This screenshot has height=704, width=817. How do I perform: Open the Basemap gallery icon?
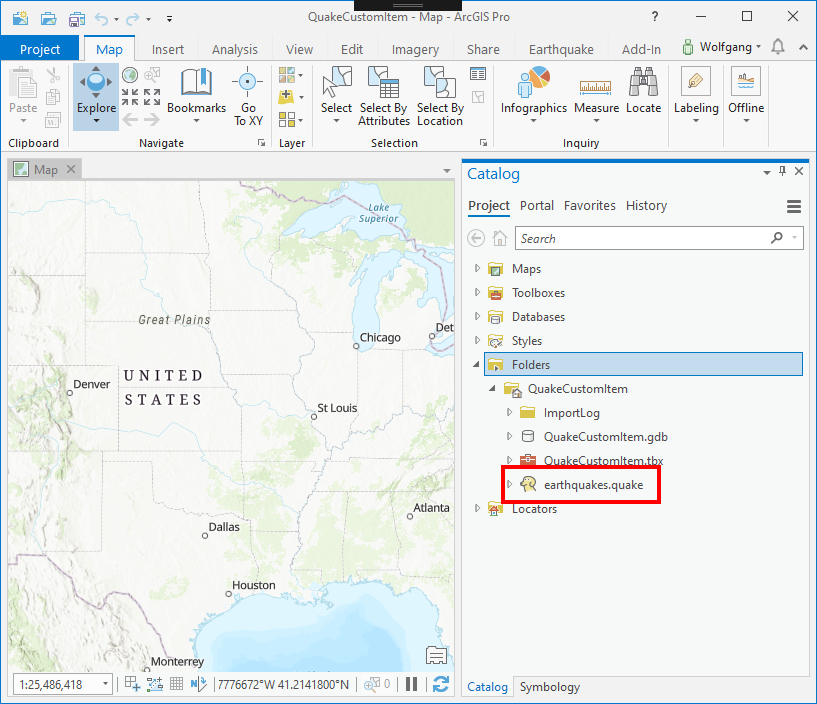[287, 75]
